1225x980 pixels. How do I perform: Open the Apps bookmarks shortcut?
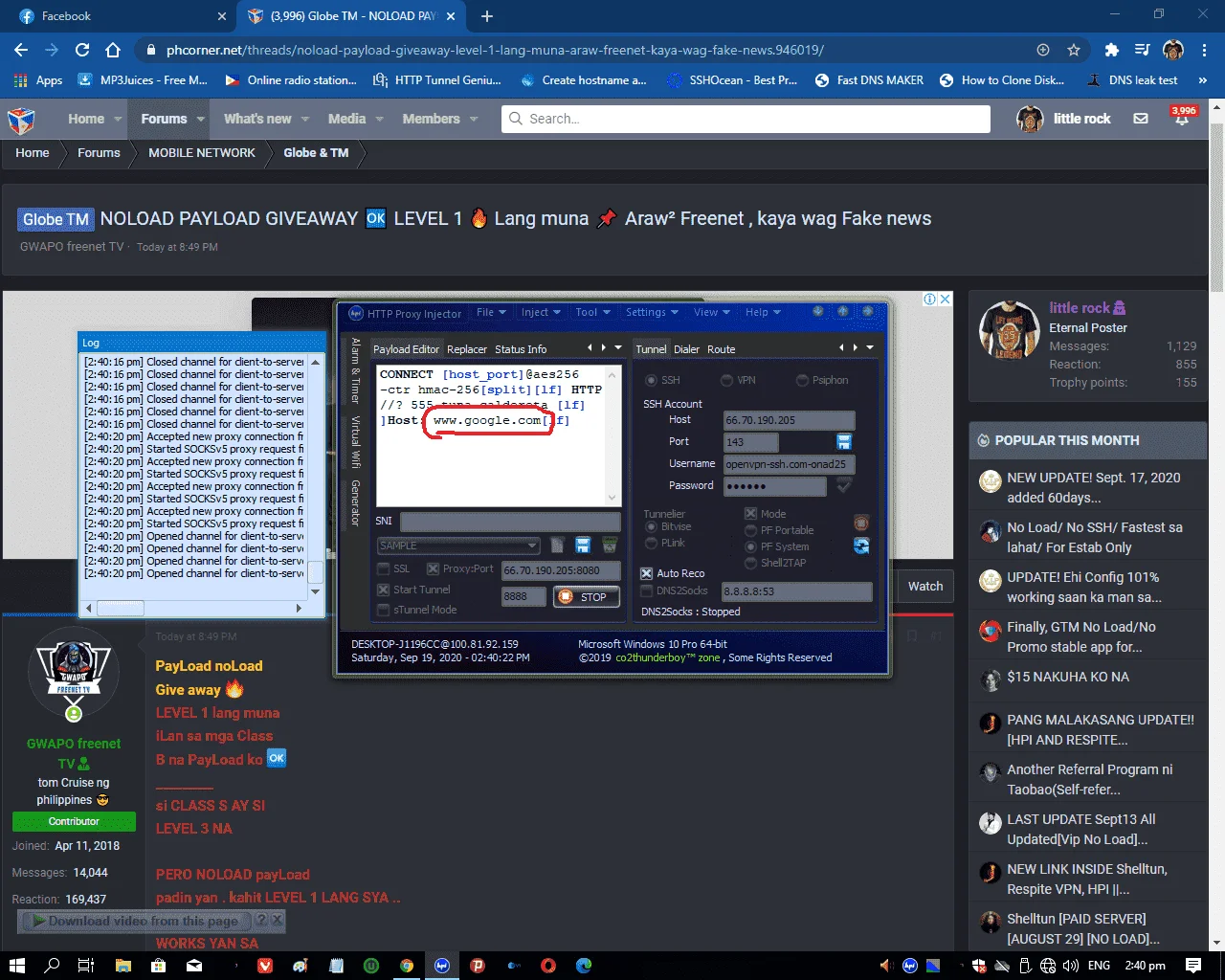(x=38, y=80)
